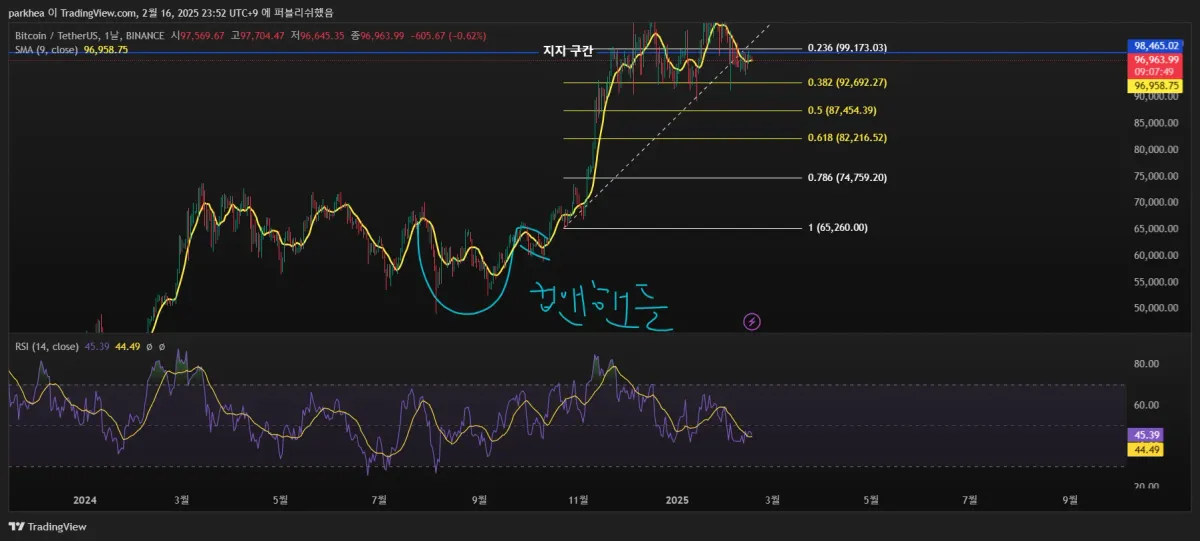Click the red 96,963.99 current price label
This screenshot has height=541, width=1200.
(1154, 60)
